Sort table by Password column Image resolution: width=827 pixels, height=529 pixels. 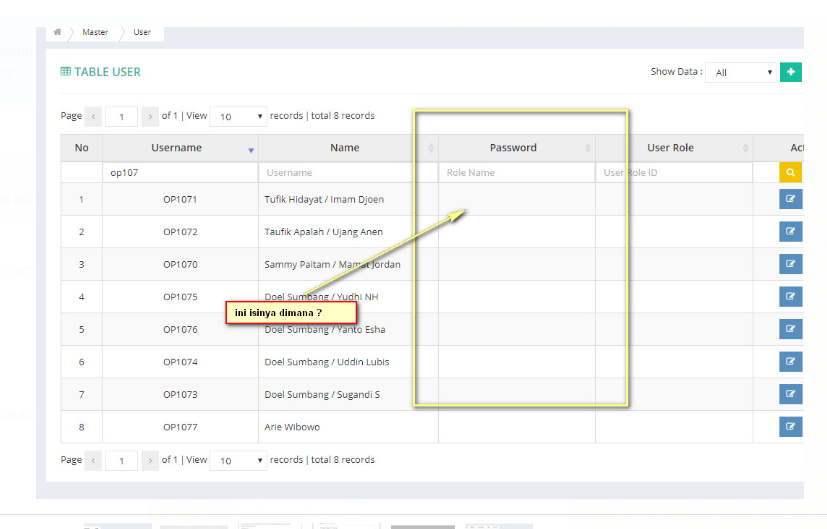[513, 148]
